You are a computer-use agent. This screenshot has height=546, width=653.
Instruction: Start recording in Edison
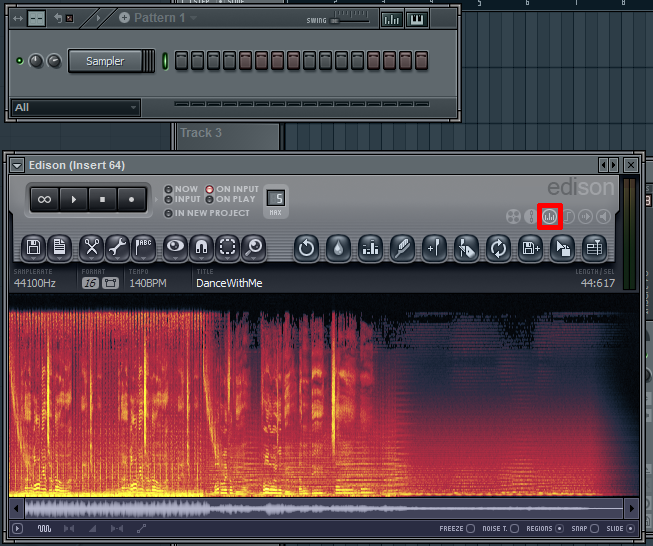pyautogui.click(x=132, y=199)
